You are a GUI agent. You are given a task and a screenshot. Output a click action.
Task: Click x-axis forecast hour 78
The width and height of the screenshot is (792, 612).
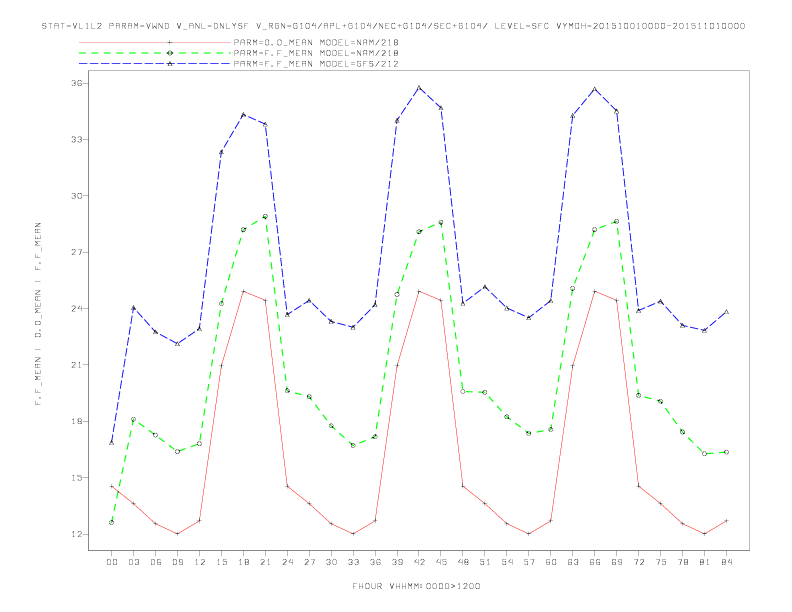682,562
